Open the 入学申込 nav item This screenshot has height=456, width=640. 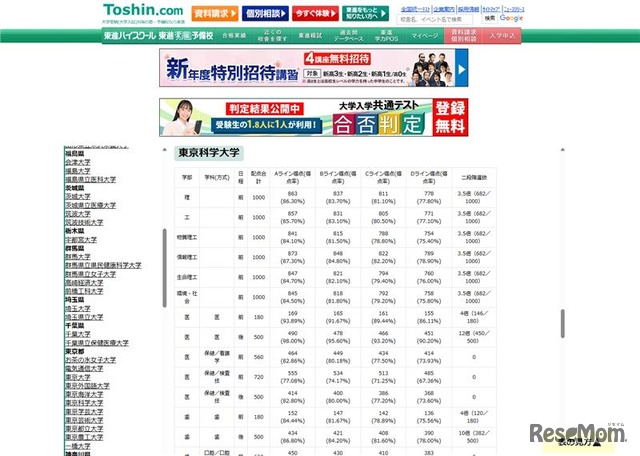502,36
